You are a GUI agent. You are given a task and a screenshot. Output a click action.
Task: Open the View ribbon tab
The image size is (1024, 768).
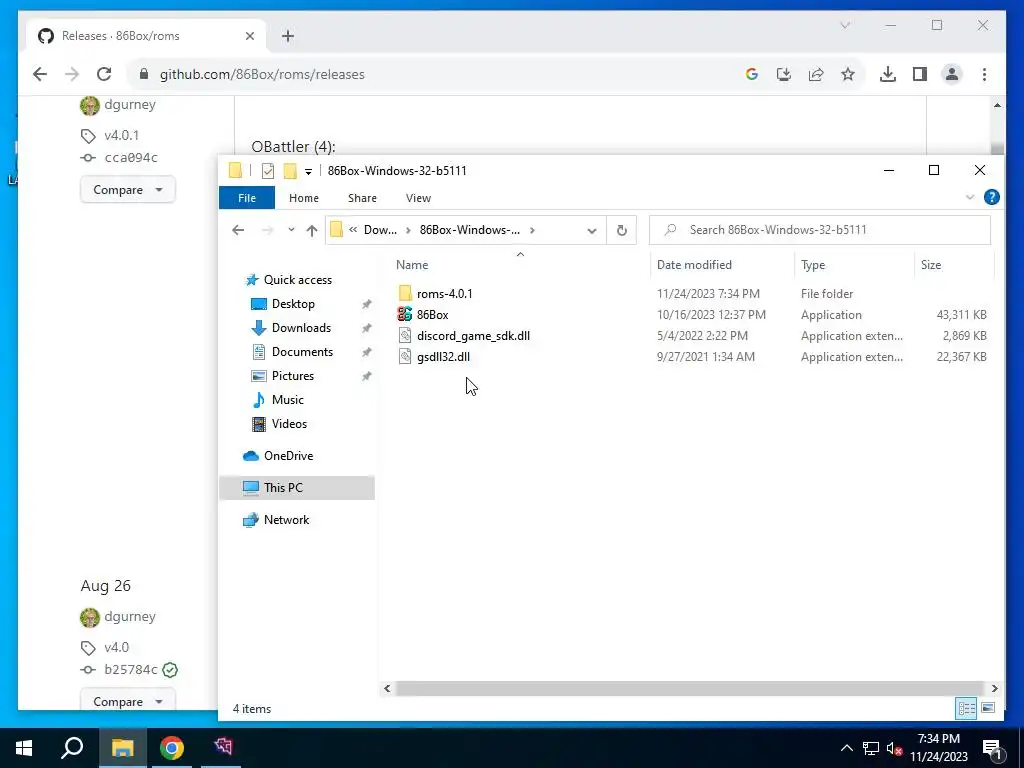click(418, 198)
